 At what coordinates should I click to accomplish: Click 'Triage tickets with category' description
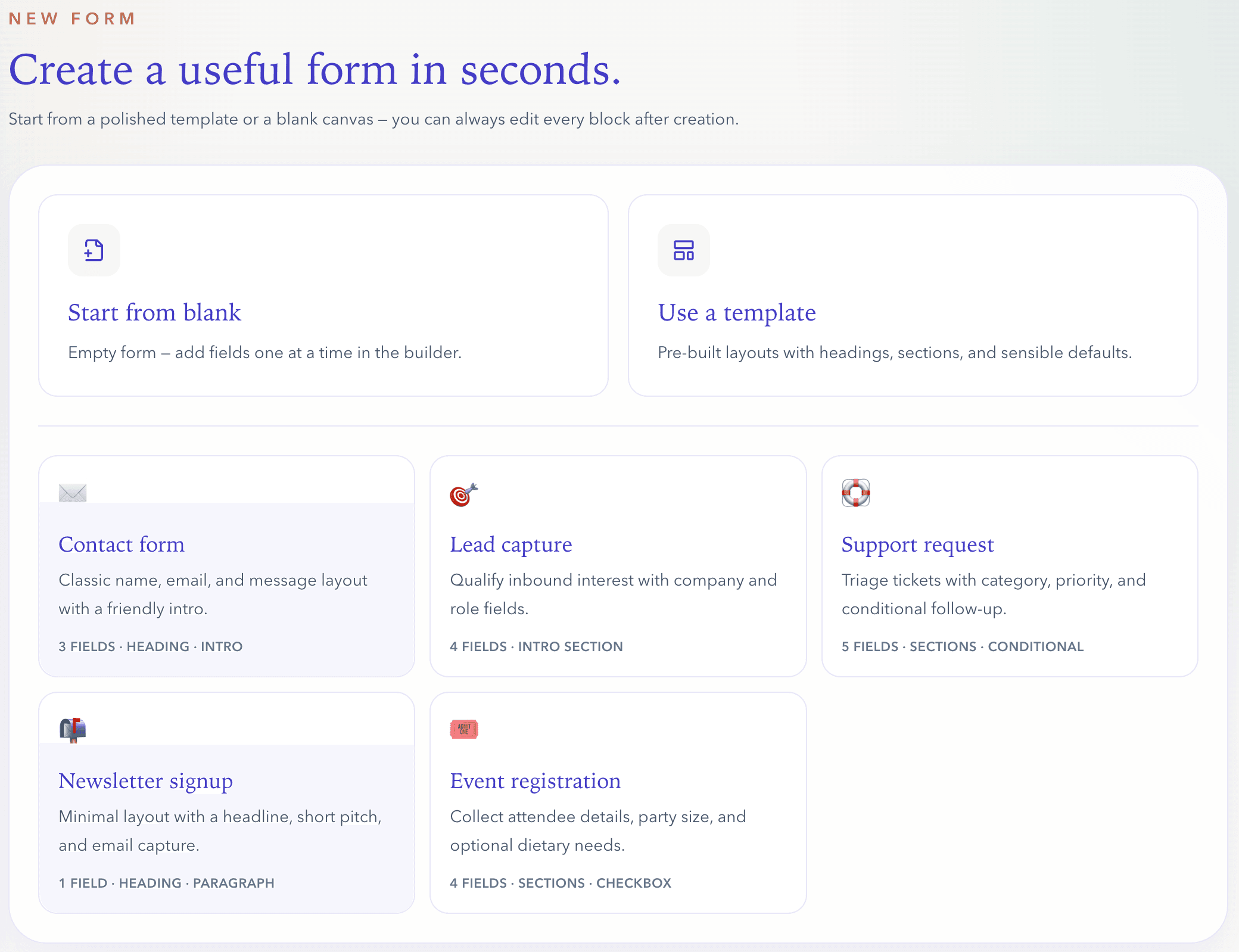click(993, 594)
